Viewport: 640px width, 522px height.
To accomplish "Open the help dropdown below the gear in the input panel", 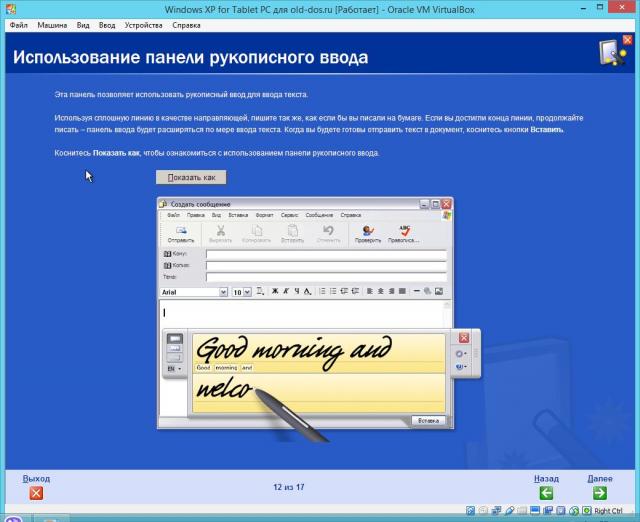I will [x=461, y=367].
